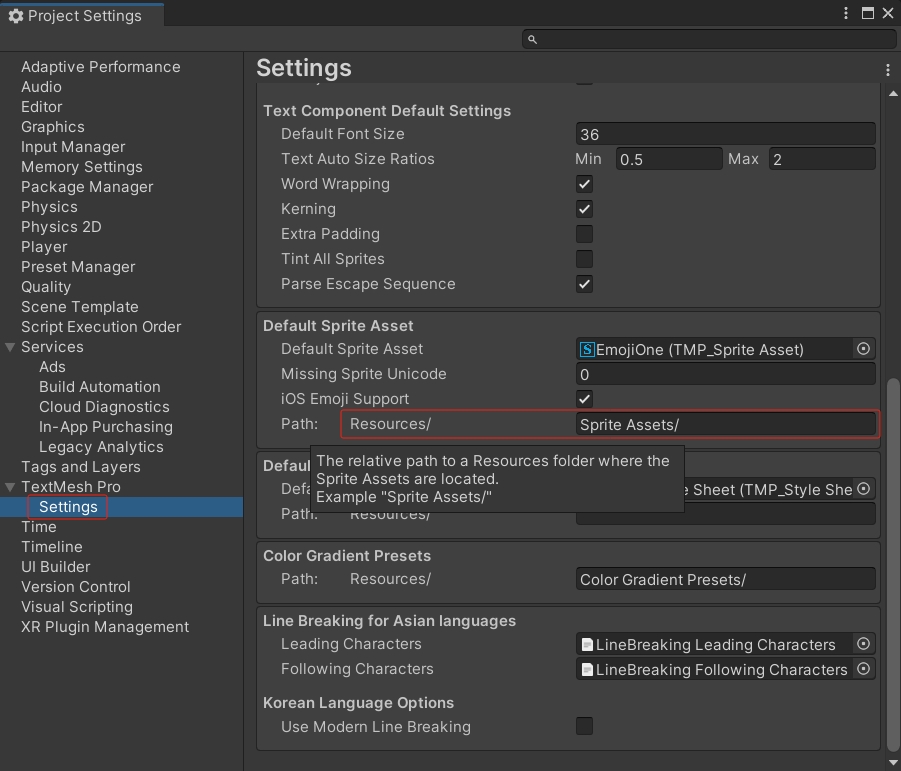Open the window title bar kebab menu
Viewport: 901px width, 771px height.
[847, 14]
